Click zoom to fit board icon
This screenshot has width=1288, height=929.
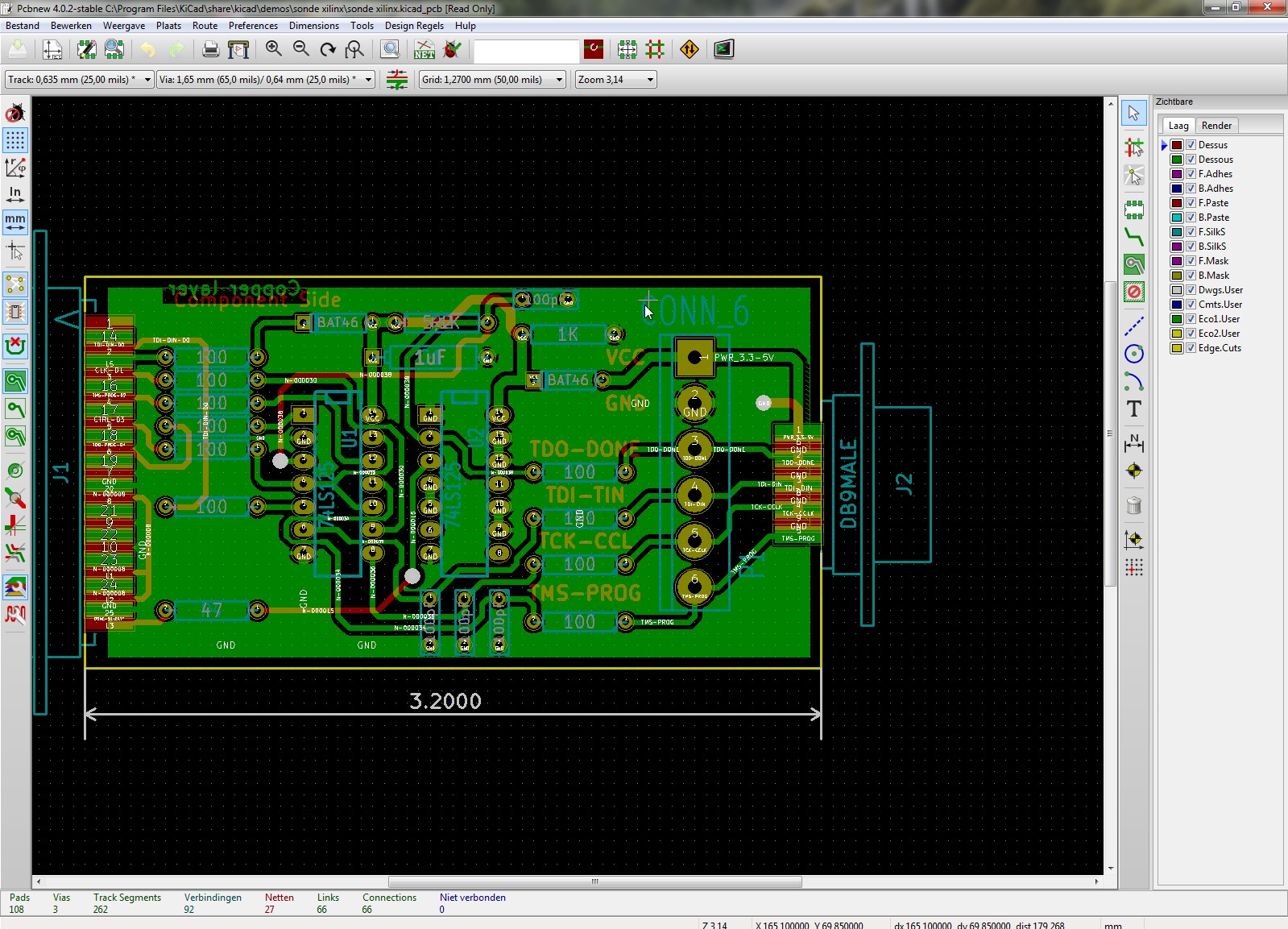[x=354, y=50]
